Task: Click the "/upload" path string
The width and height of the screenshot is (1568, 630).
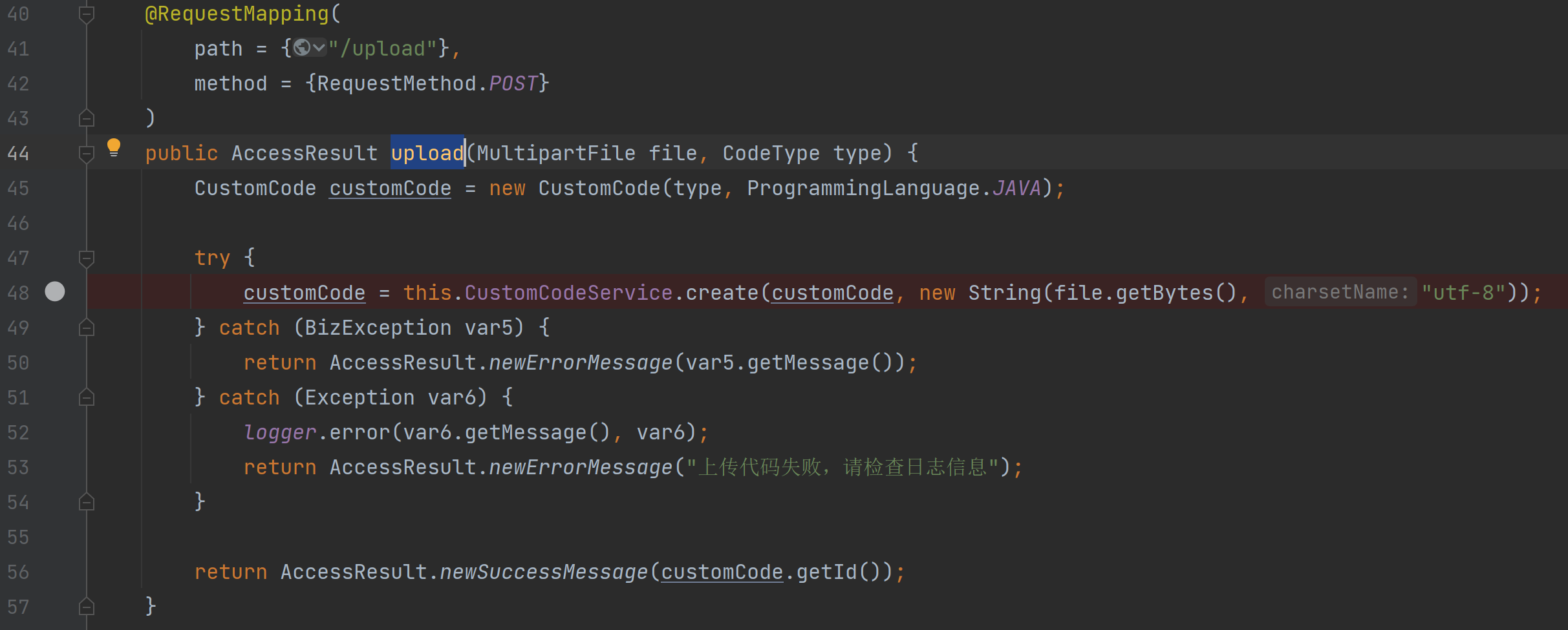Action: [383, 48]
